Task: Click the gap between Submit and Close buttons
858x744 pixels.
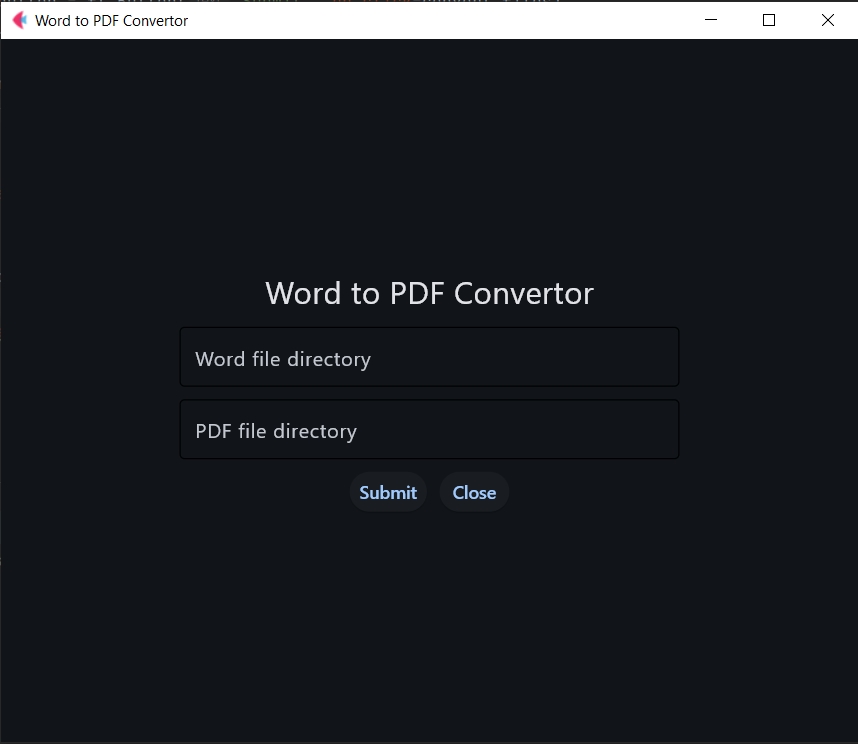Action: (x=433, y=492)
